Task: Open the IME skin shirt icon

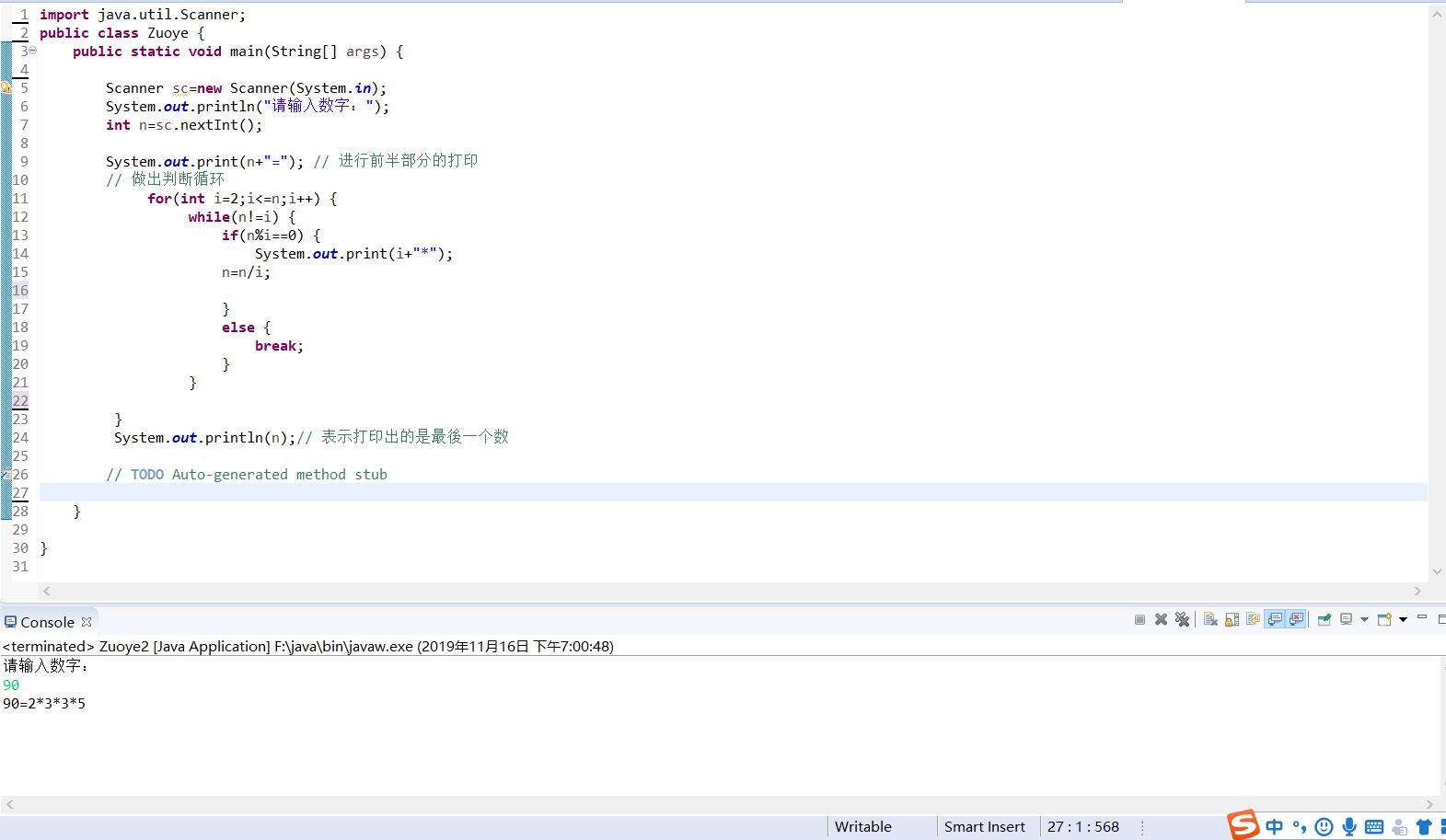Action: coord(1424,826)
